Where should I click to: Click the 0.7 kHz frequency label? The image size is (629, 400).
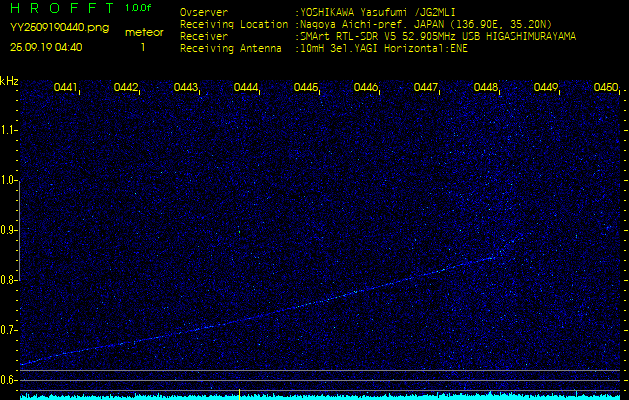click(9, 330)
